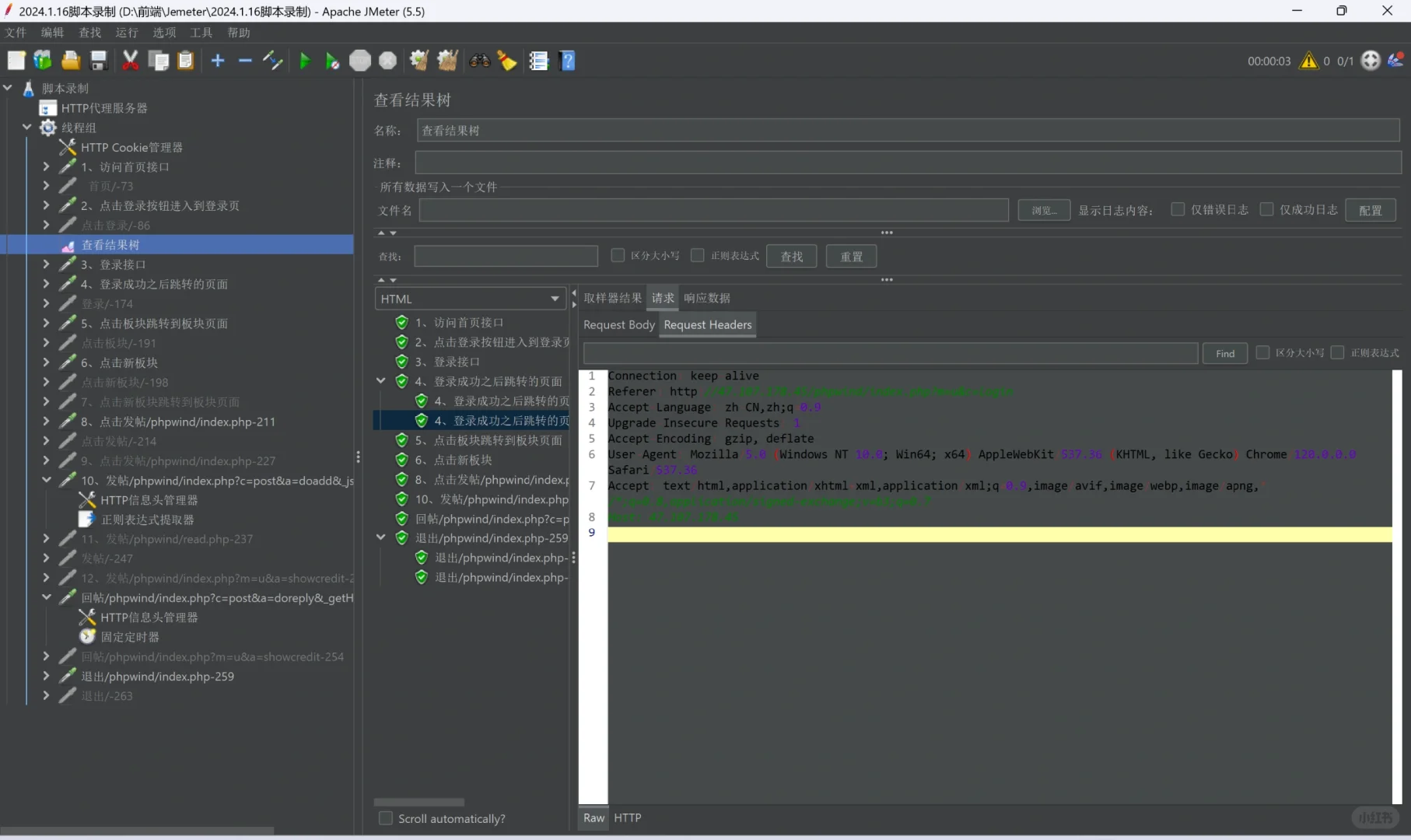The height and width of the screenshot is (840, 1411).
Task: Collapse all nodes with the minus icon
Action: coord(245,61)
